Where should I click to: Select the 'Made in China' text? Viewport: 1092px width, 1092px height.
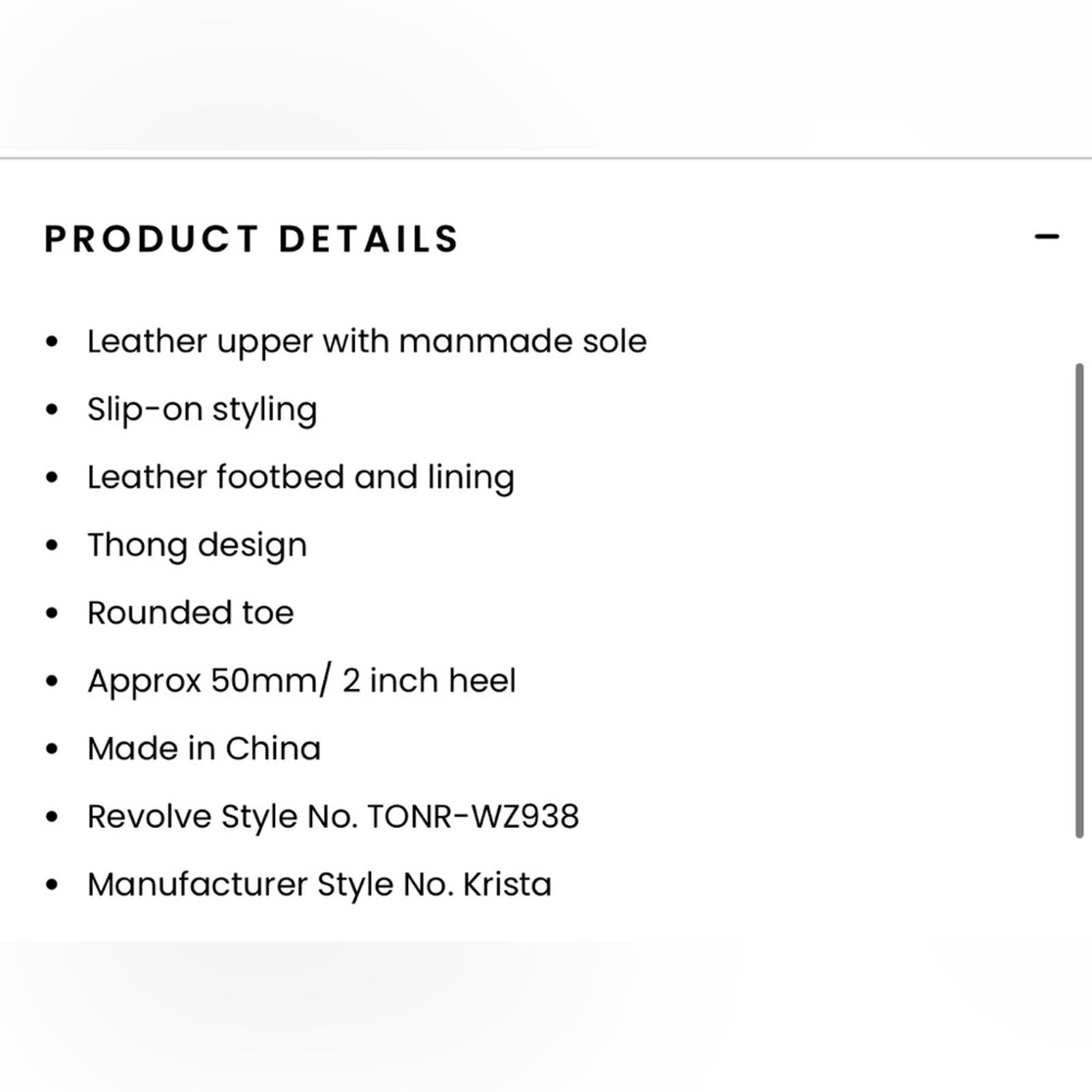[x=204, y=748]
